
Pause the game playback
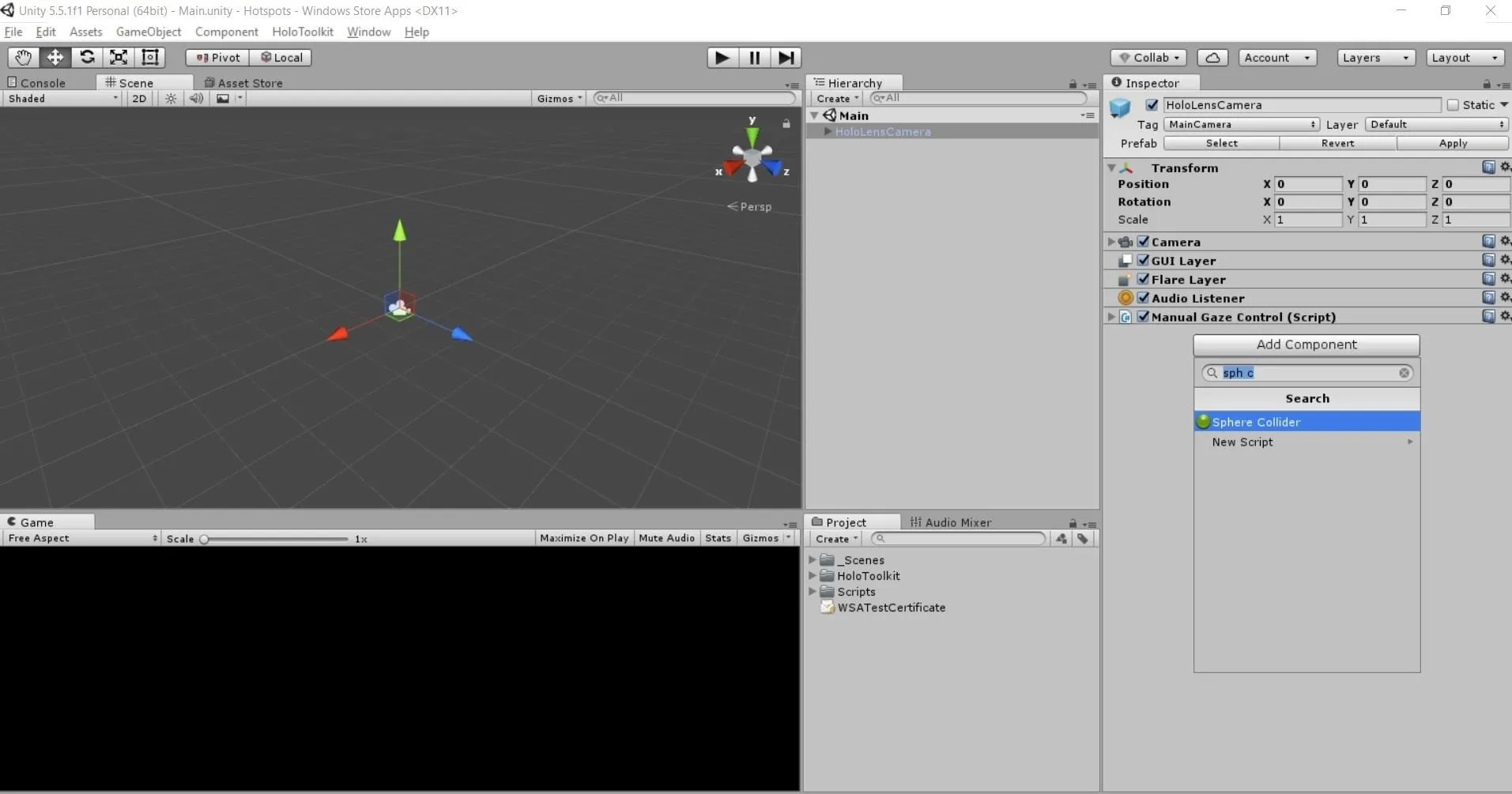point(755,58)
